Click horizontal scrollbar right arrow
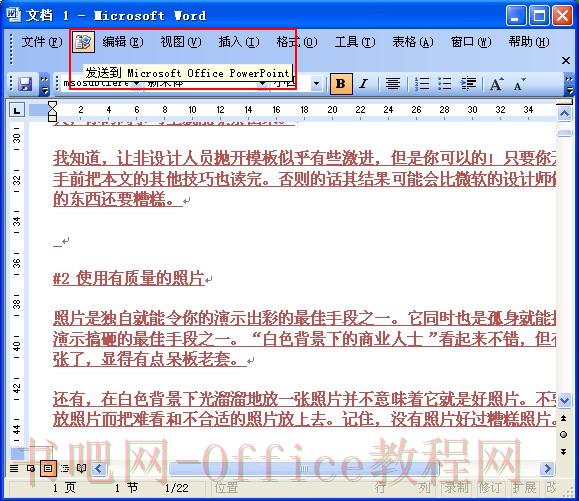Screen dimensions: 579x501 point(547,469)
